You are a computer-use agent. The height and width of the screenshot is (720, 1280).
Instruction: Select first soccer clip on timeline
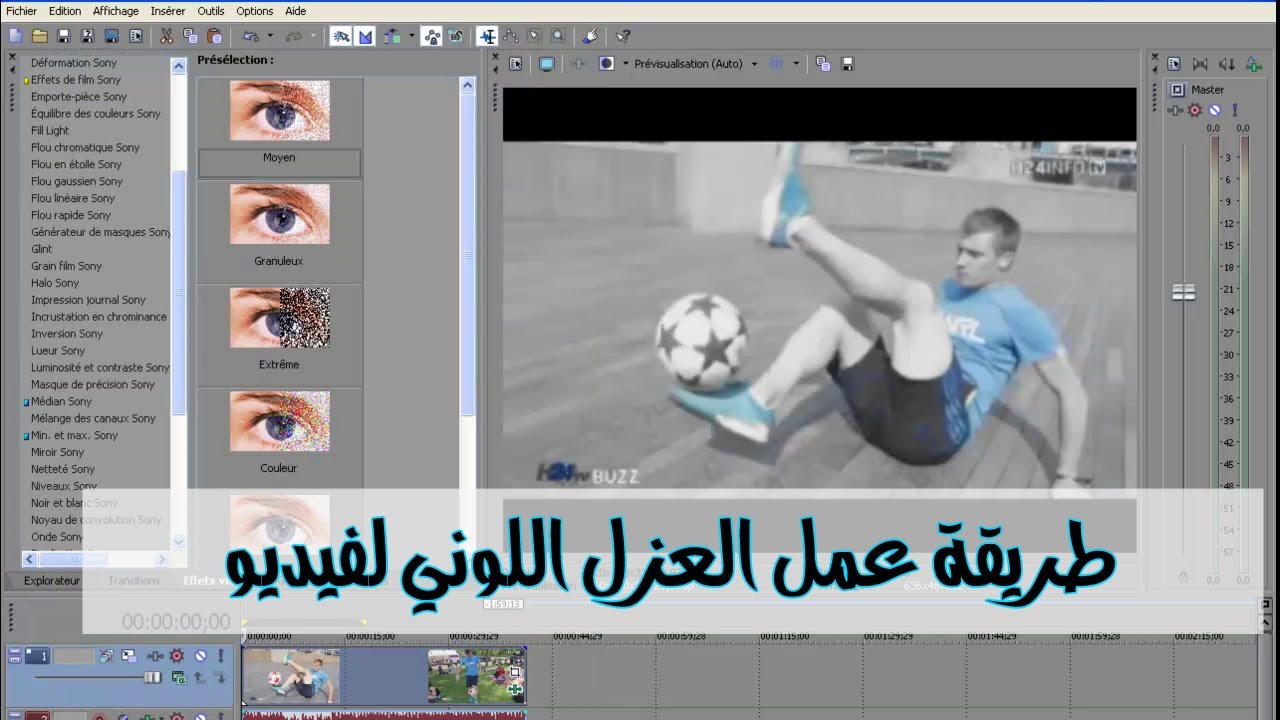(291, 676)
